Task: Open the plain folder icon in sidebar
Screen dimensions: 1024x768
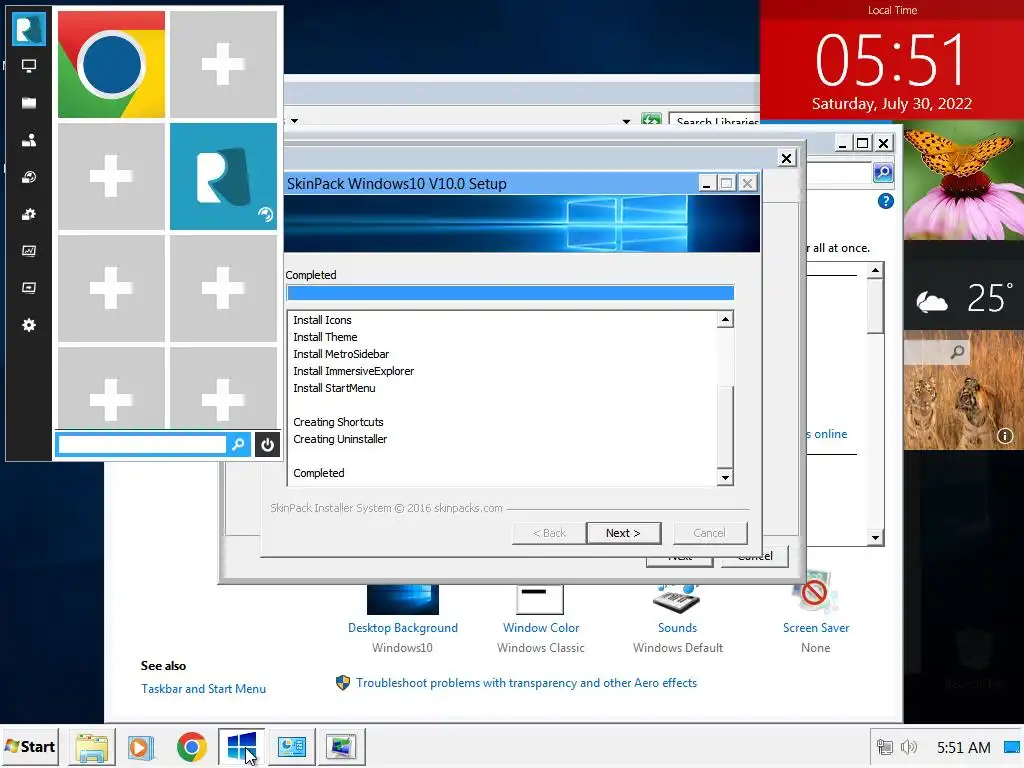Action: pyautogui.click(x=29, y=103)
